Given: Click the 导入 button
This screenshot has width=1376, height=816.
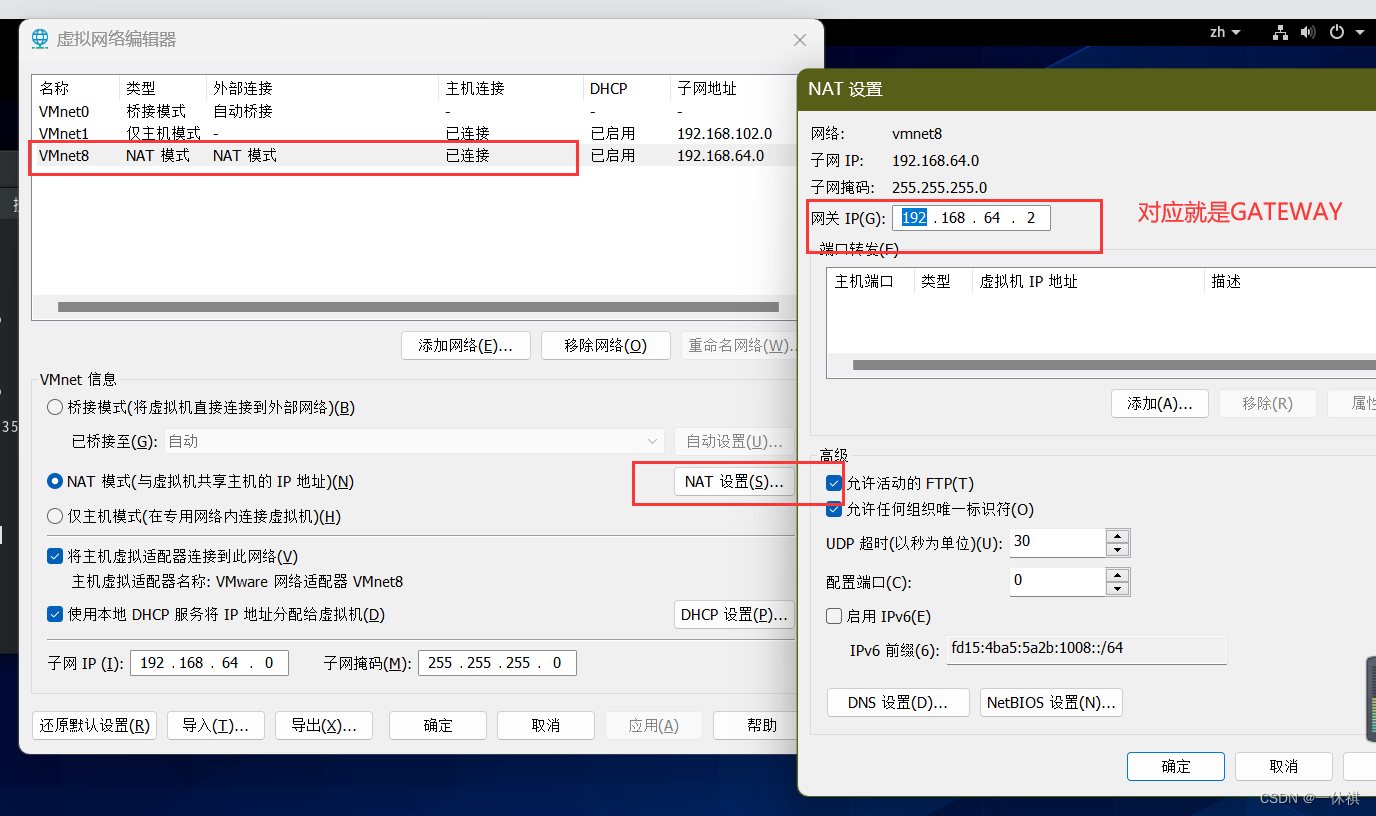Looking at the screenshot, I should tap(215, 725).
